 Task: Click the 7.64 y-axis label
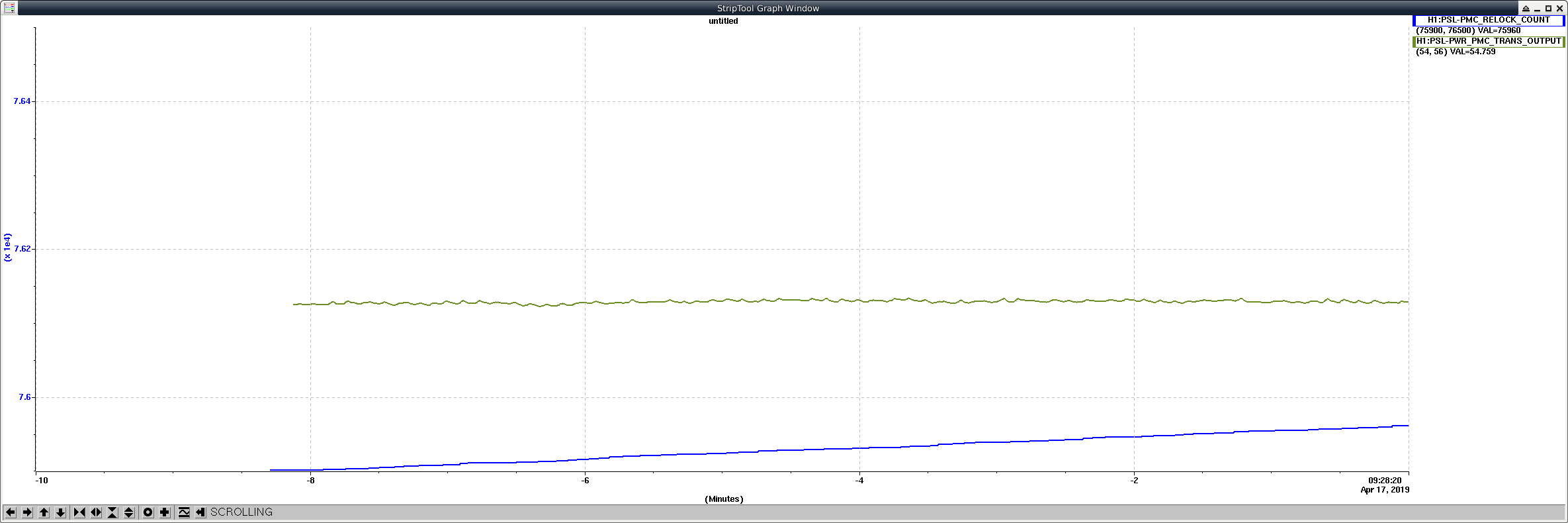pyautogui.click(x=22, y=101)
